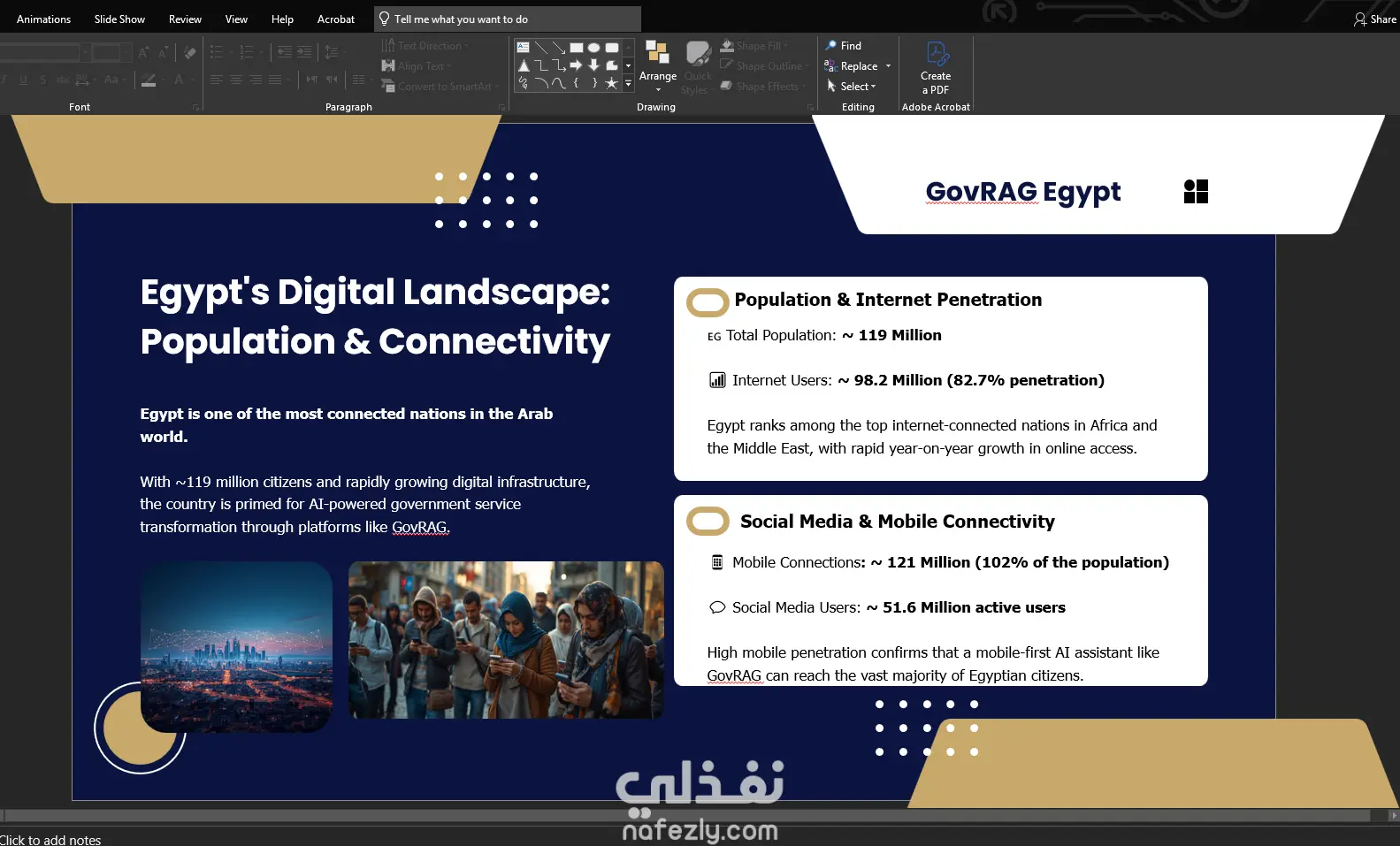Choose the Triangle shape
The height and width of the screenshot is (846, 1400).
pyautogui.click(x=523, y=65)
